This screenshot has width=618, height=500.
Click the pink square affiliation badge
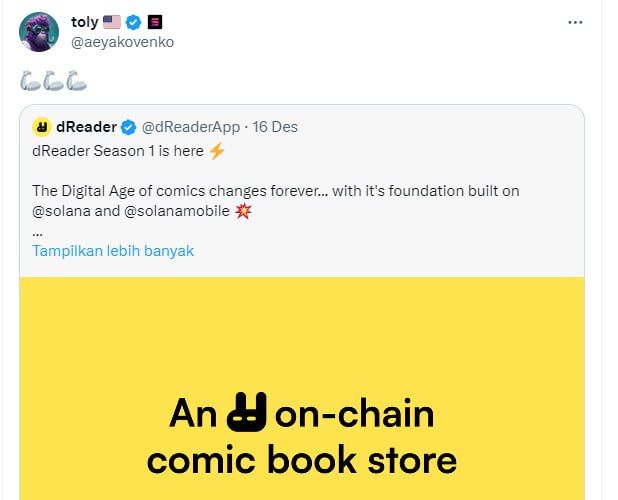[x=153, y=22]
